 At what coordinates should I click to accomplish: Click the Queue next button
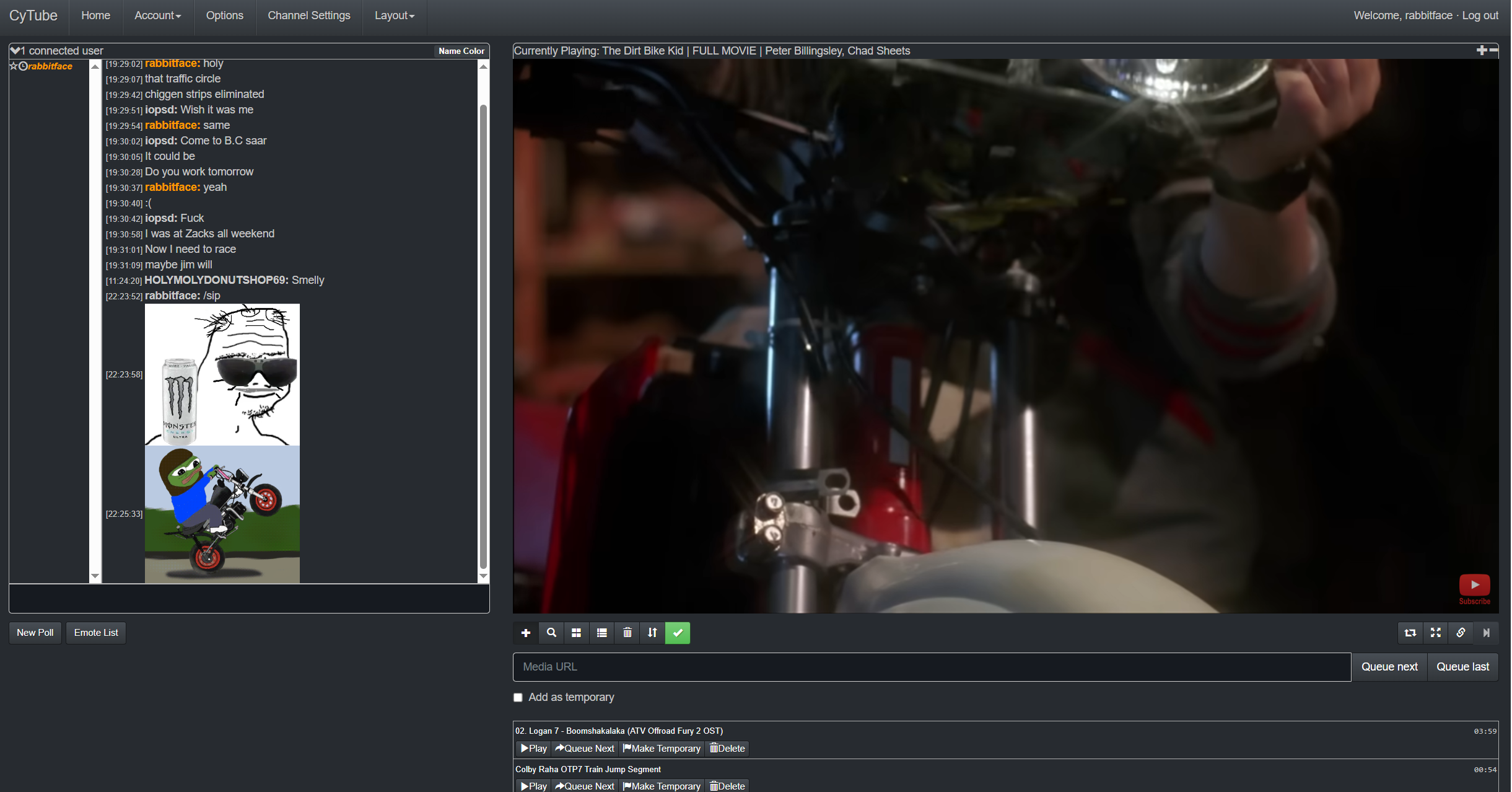click(1389, 667)
